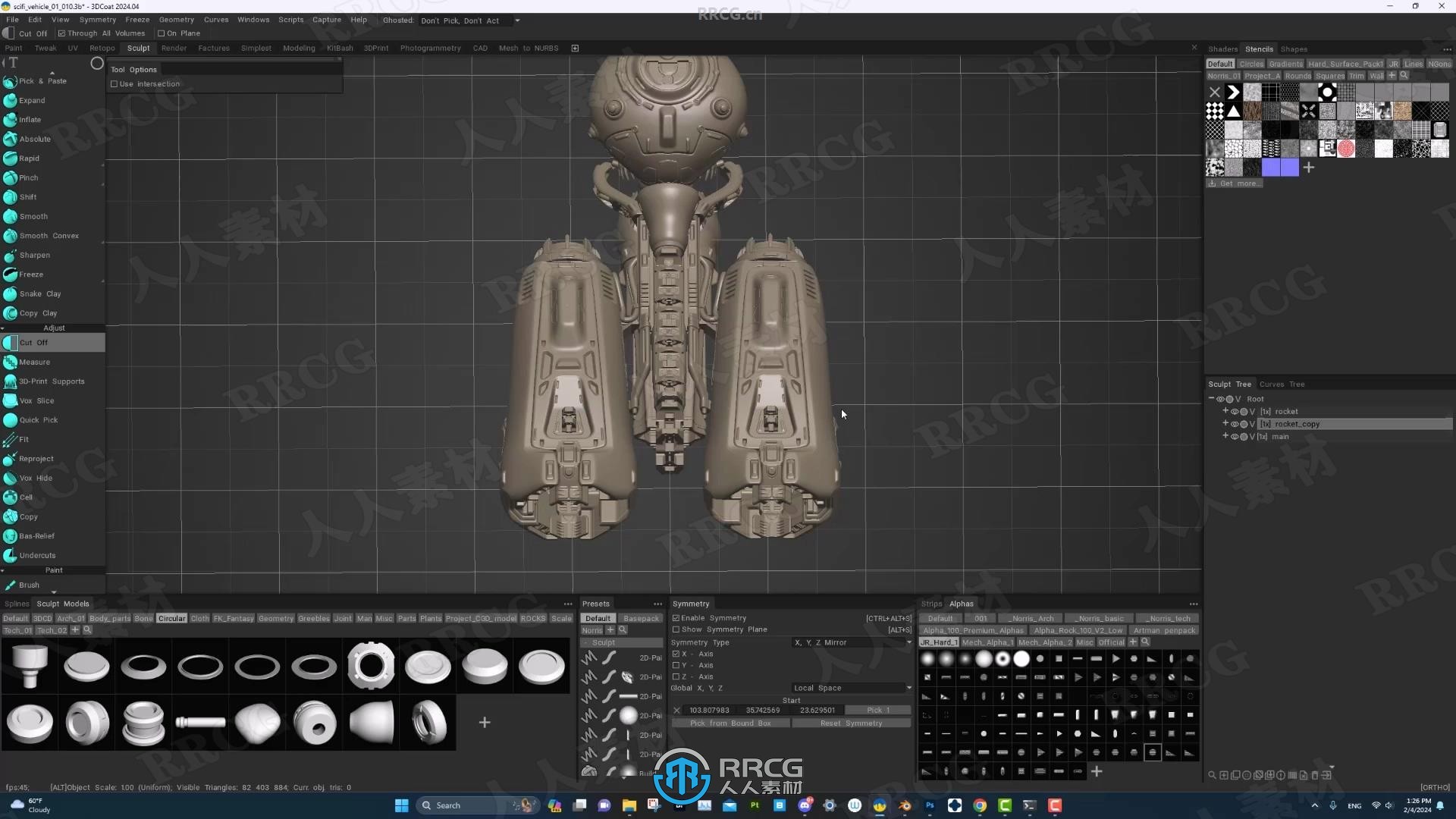The image size is (1456, 819).
Task: Click the Text tool icon above Pick & Paste
Action: (x=13, y=63)
